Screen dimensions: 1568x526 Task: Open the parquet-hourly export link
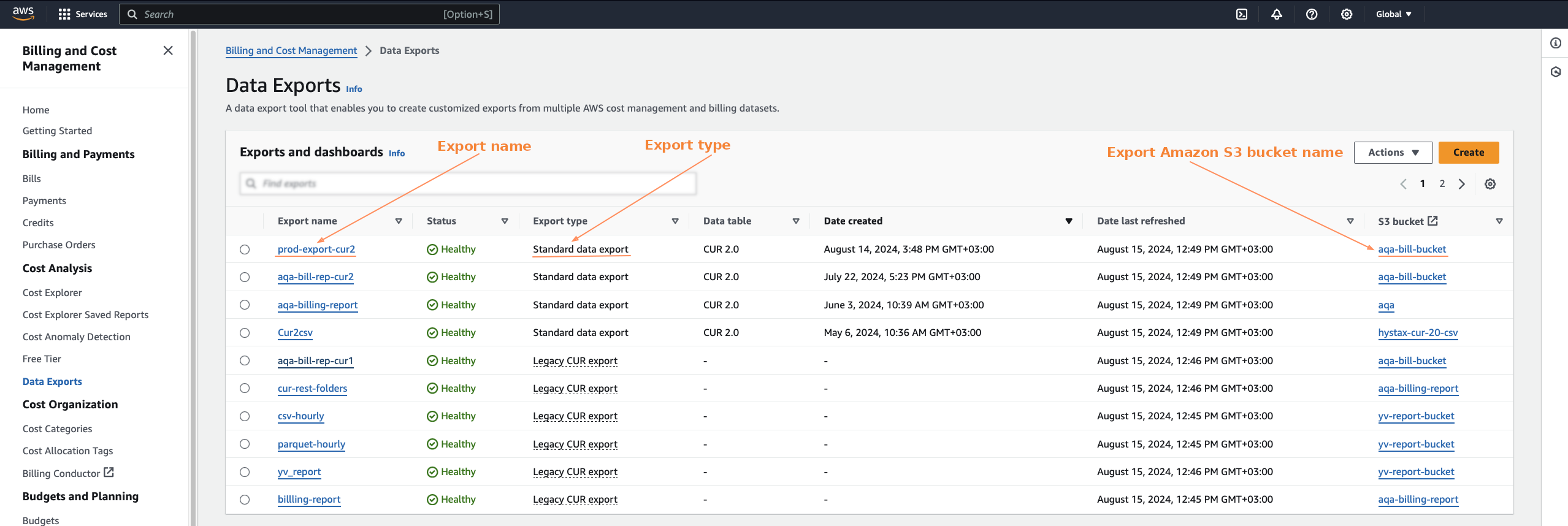[312, 444]
